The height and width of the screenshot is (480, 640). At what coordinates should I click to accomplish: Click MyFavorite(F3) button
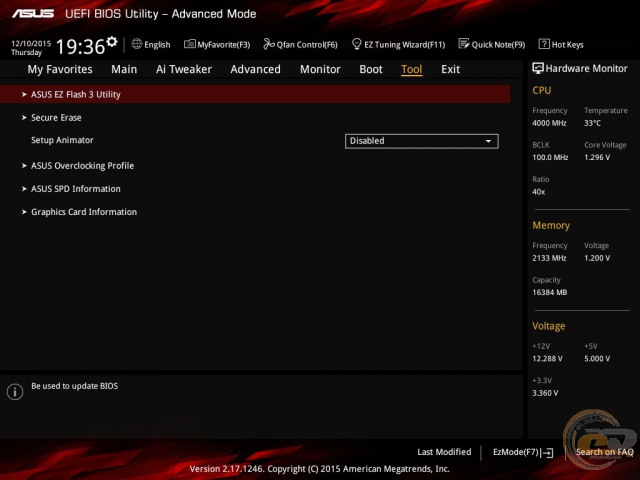(217, 44)
